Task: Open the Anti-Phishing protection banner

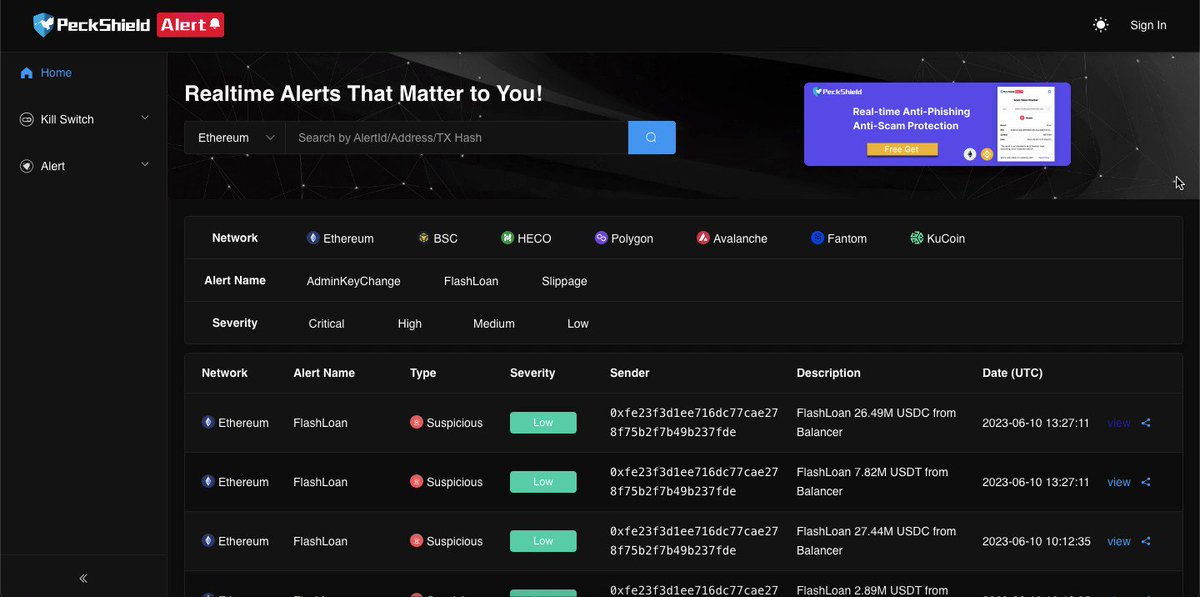Action: [937, 124]
